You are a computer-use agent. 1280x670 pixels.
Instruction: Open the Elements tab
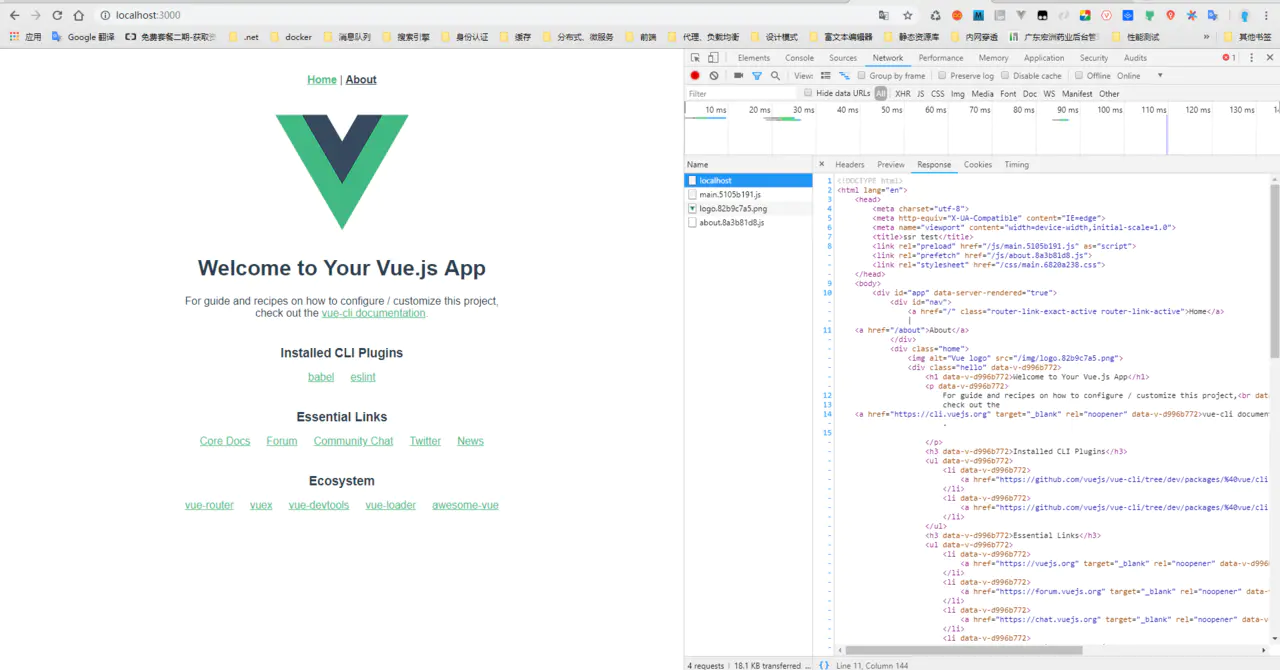click(754, 58)
